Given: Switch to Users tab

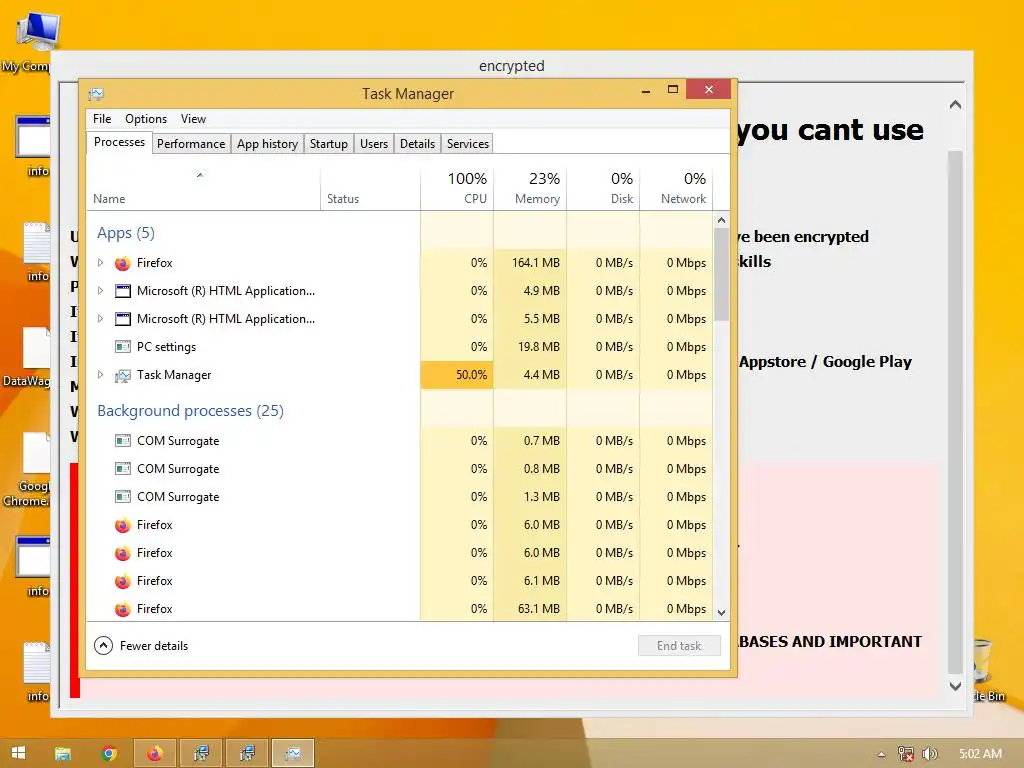Looking at the screenshot, I should (x=374, y=144).
